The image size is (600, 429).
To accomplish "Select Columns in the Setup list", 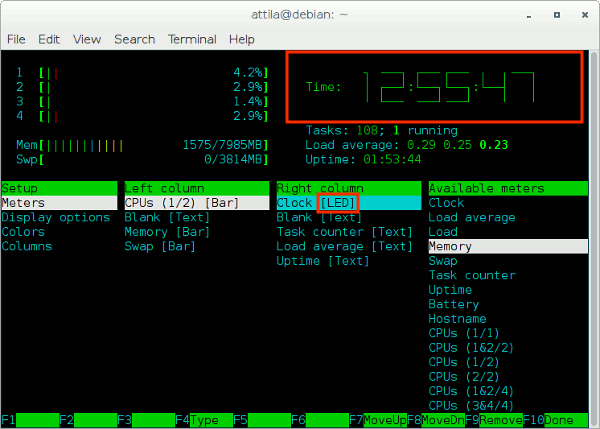I will [x=27, y=246].
